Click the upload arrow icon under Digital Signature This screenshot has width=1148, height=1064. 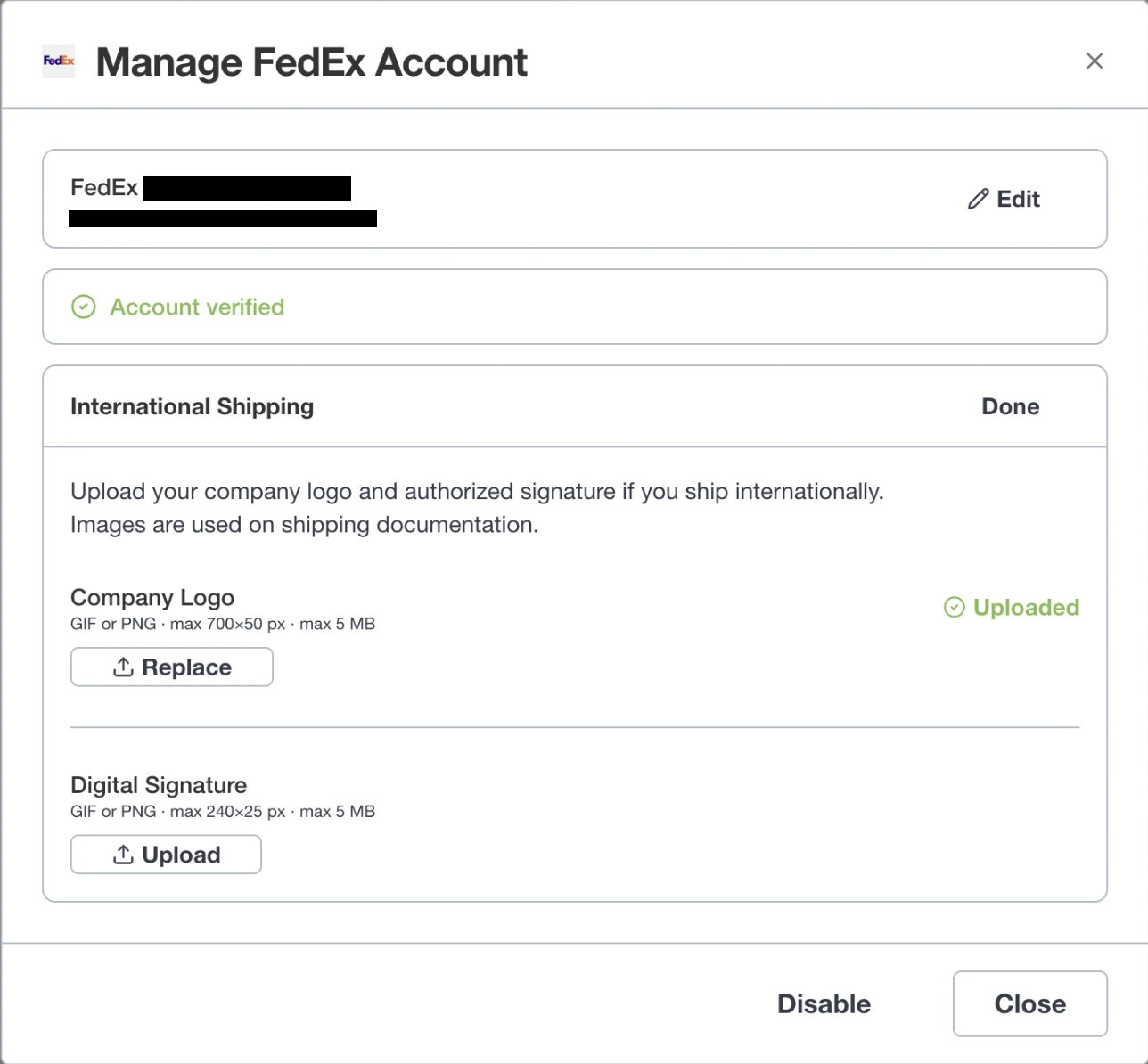123,855
